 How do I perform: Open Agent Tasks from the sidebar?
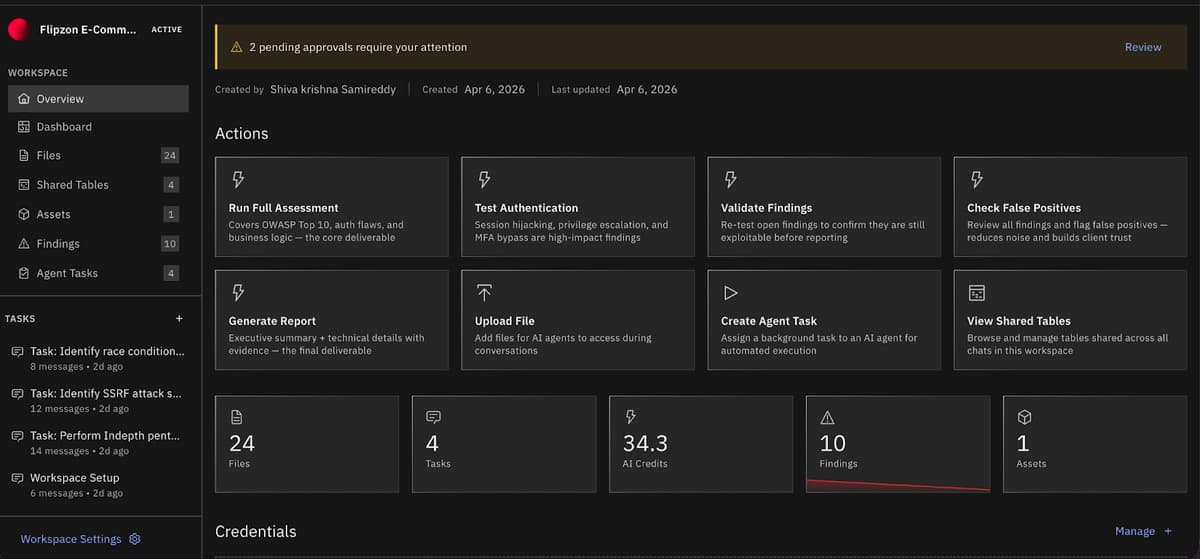tap(98, 273)
